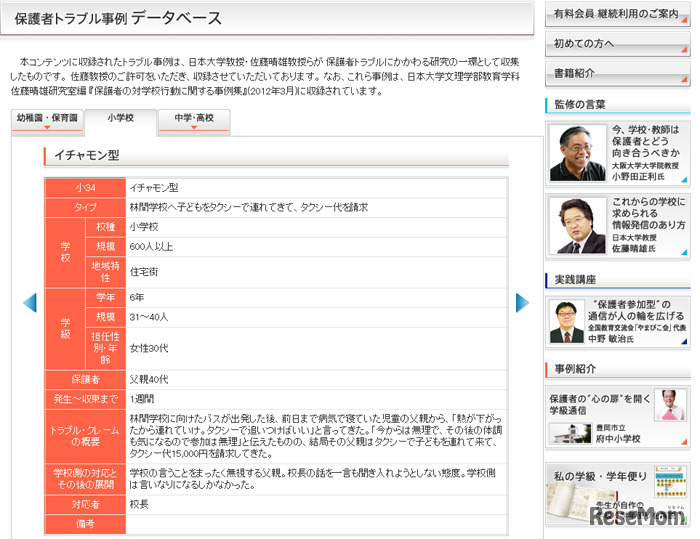This screenshot has width=700, height=539.
Task: Open 有料会員 継続利用のご案内 button
Action: coord(616,16)
